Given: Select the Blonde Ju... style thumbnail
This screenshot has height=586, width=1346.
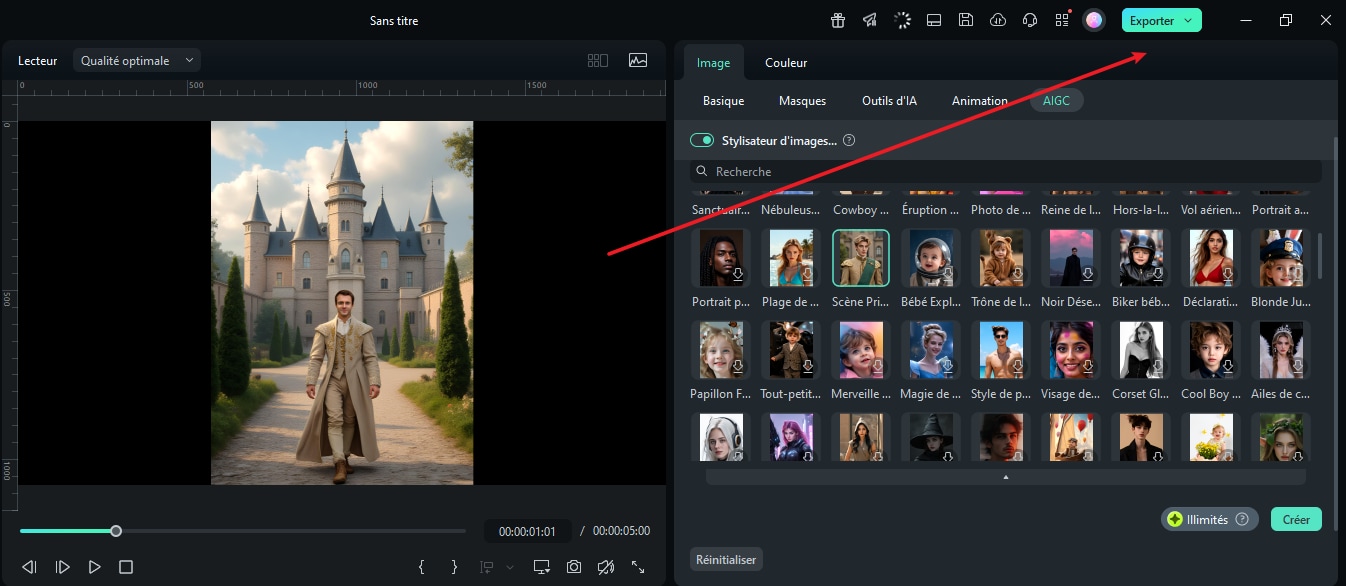Looking at the screenshot, I should [x=1281, y=258].
